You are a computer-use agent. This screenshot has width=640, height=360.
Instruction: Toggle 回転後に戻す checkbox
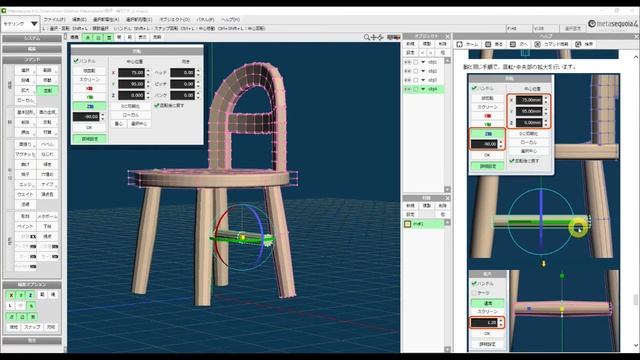157,105
